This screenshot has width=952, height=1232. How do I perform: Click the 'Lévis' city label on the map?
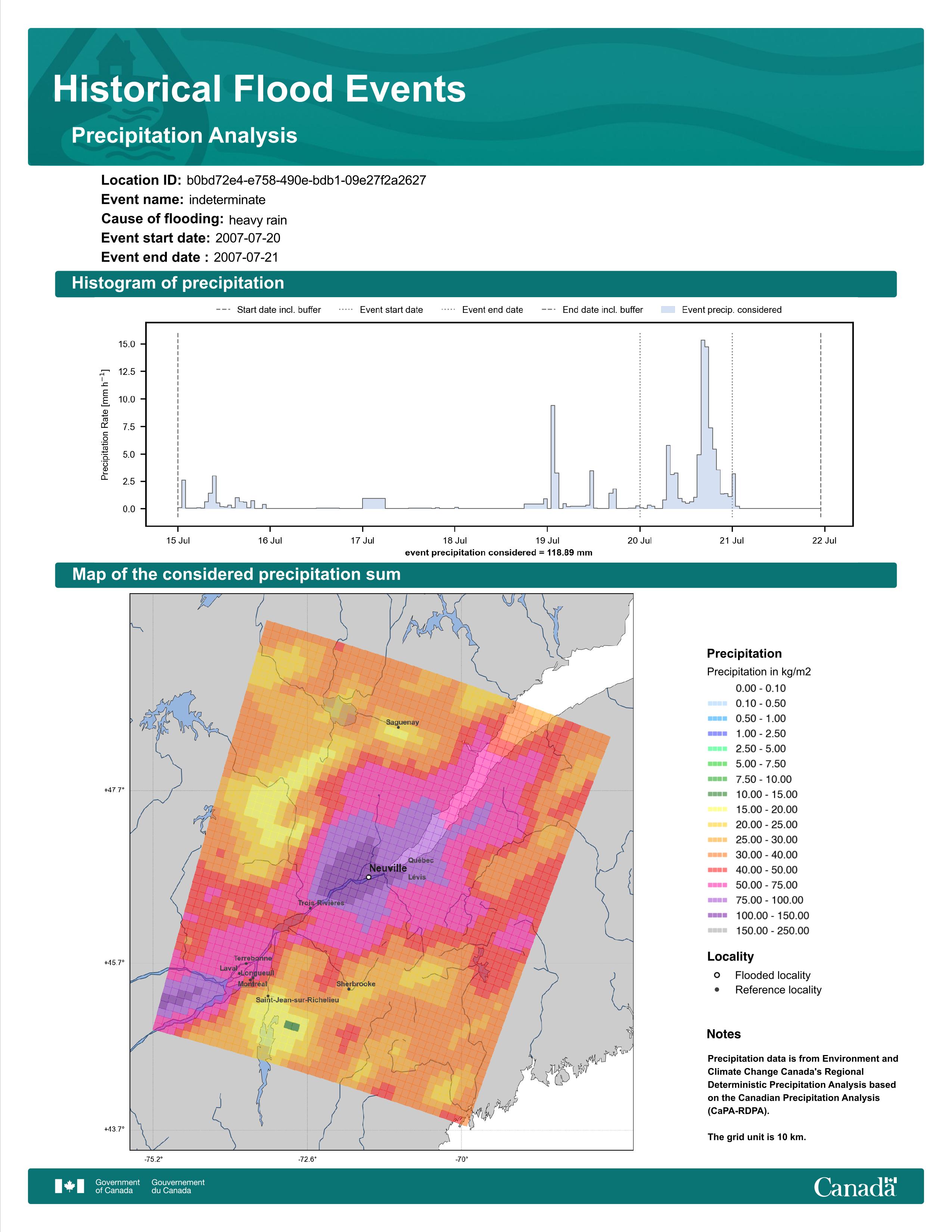point(417,877)
